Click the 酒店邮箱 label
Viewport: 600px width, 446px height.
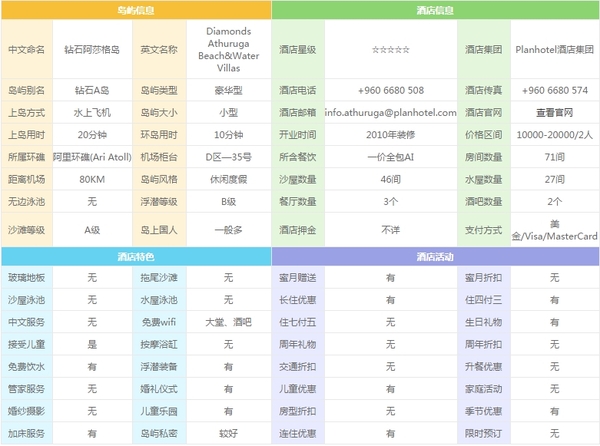tap(298, 112)
